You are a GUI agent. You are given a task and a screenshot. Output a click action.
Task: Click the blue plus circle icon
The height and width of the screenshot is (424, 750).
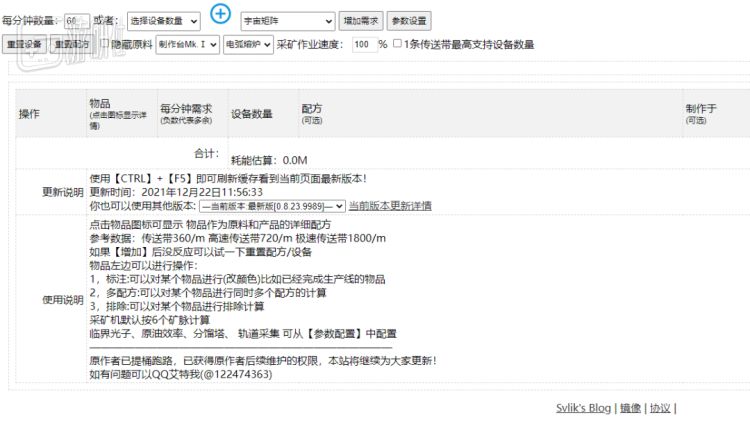pyautogui.click(x=221, y=13)
